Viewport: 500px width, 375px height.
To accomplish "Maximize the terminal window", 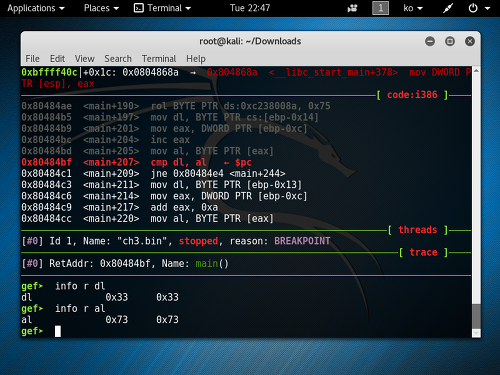I will 450,41.
